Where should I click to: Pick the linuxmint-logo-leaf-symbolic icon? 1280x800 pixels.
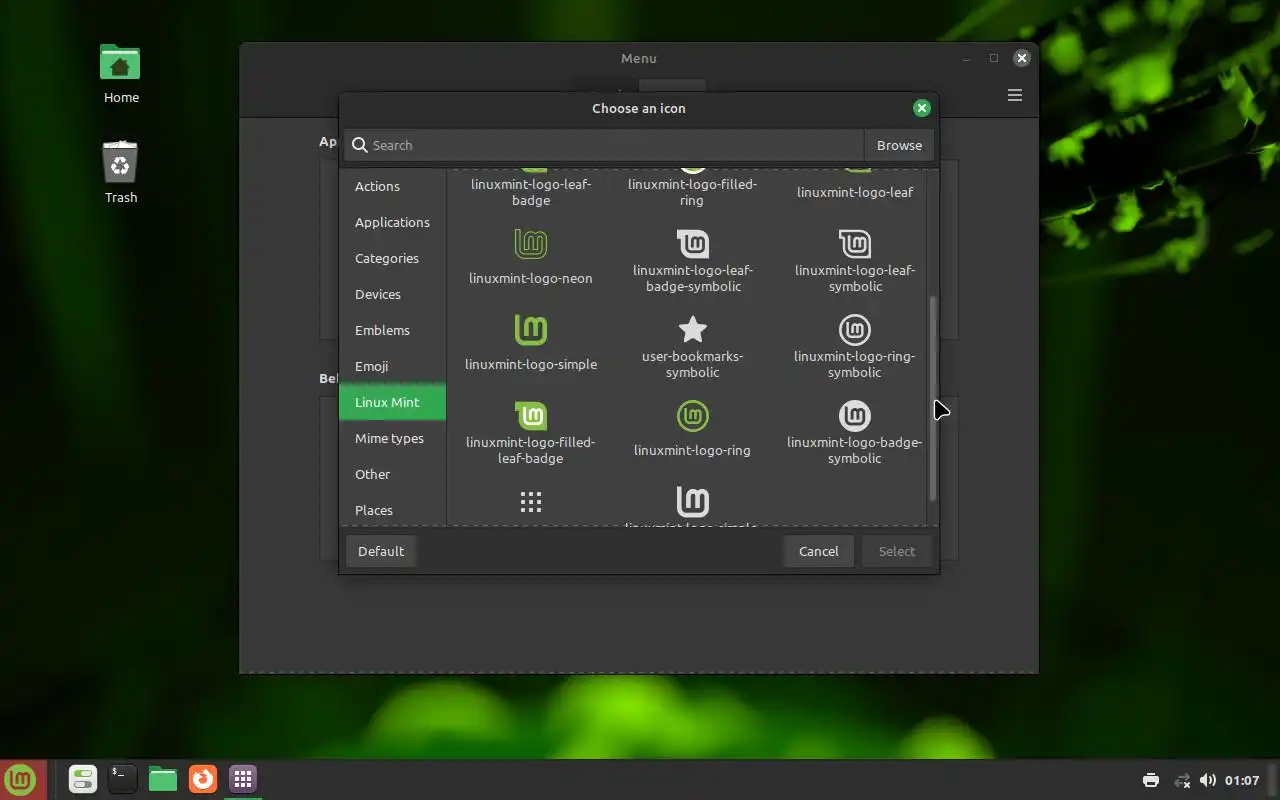click(x=855, y=243)
